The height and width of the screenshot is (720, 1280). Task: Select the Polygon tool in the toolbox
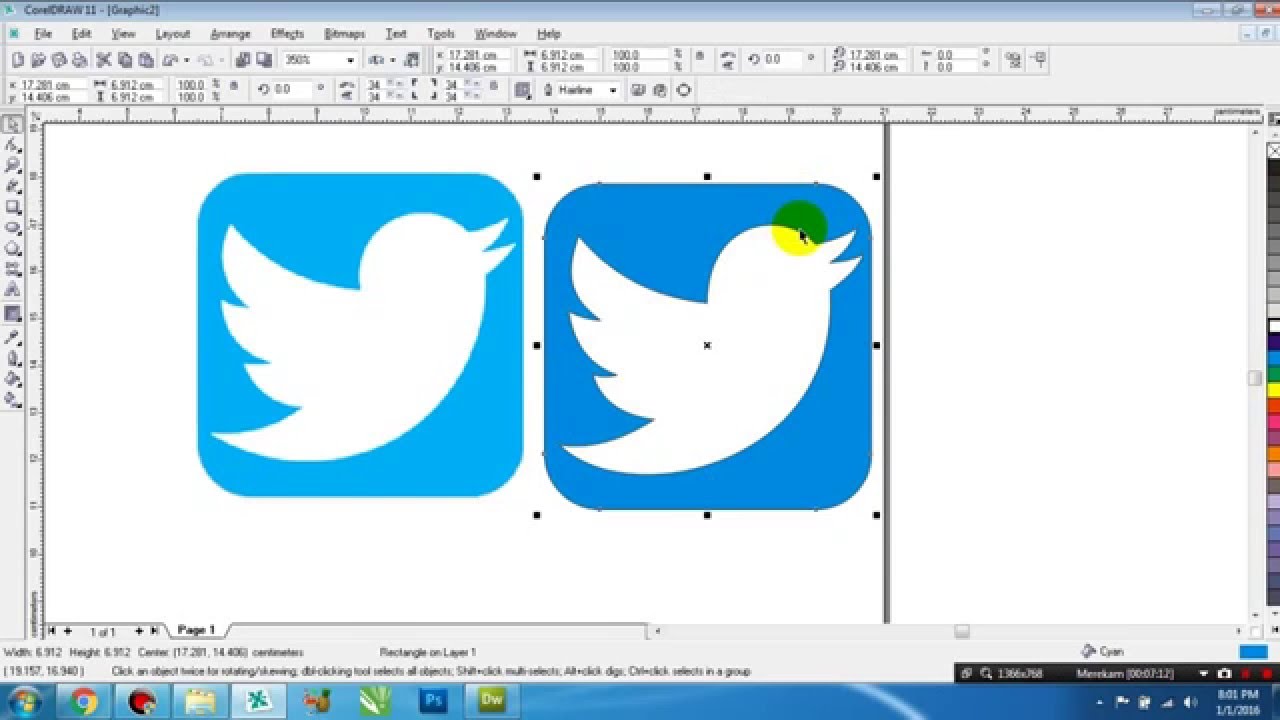point(13,248)
